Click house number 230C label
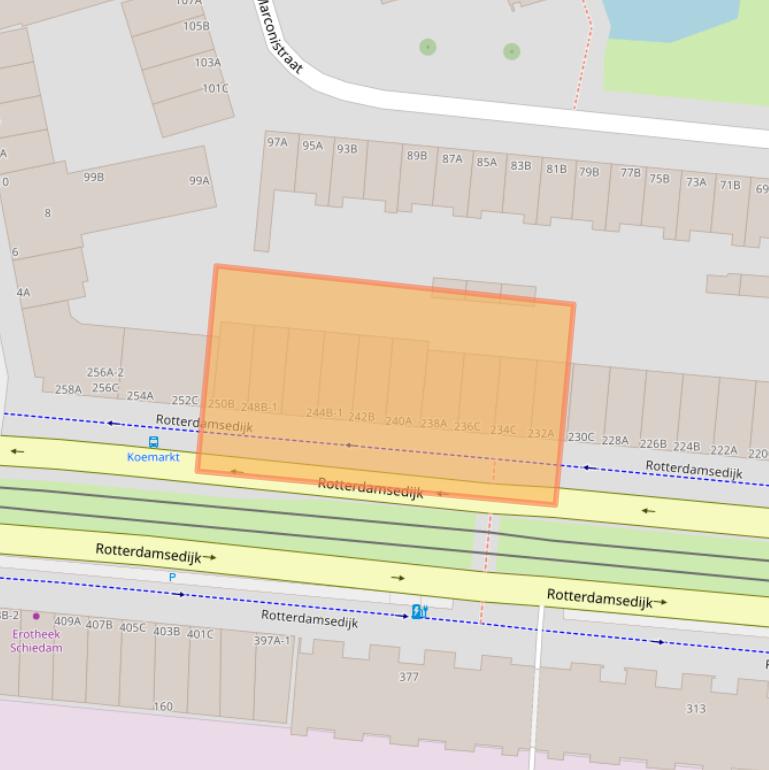The height and width of the screenshot is (770, 769). 581,437
